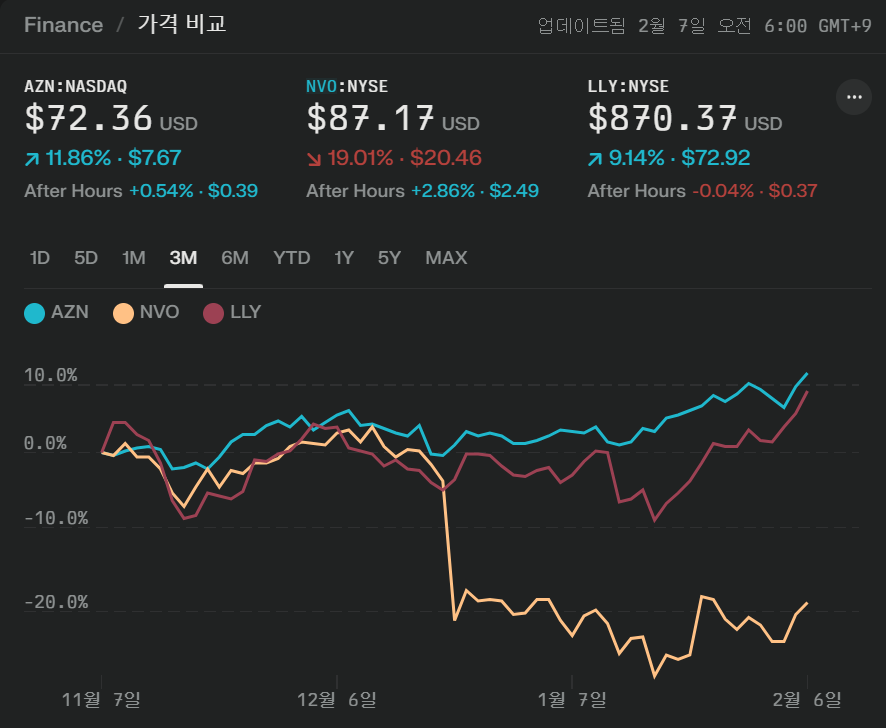
Task: Click the $870.37 LLY price
Action: point(662,119)
